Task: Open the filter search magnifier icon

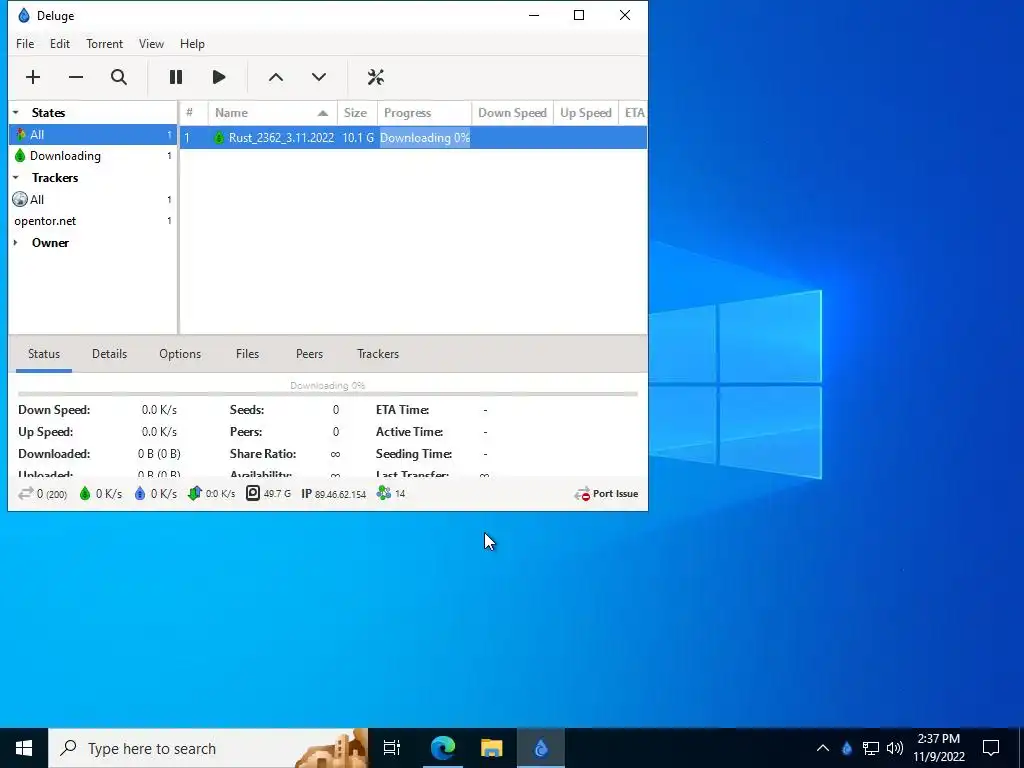Action: (x=119, y=77)
